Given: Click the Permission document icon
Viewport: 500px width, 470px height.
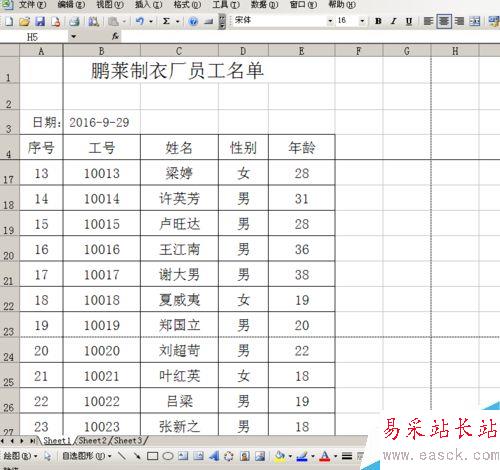Looking at the screenshot, I should [x=56, y=21].
